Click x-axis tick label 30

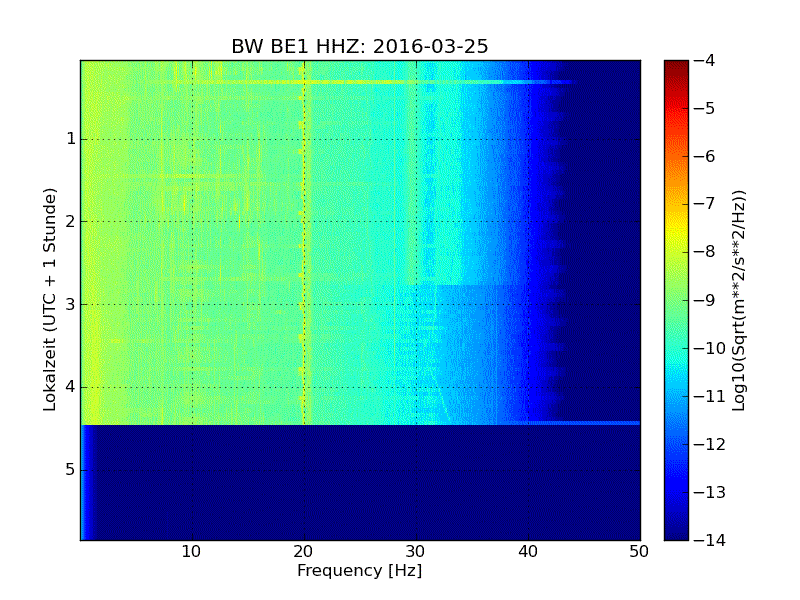point(416,552)
